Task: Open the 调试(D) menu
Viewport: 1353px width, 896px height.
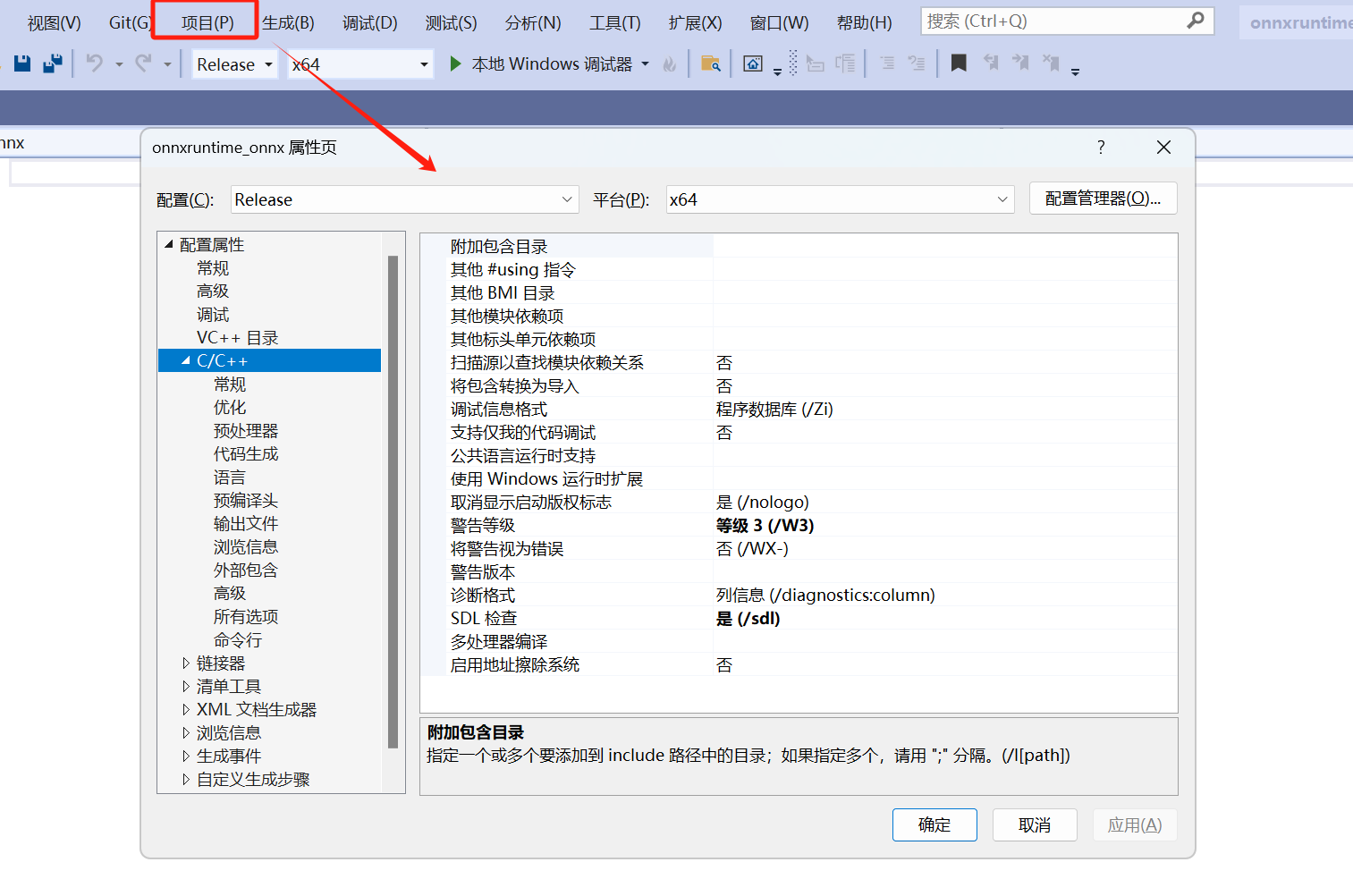Action: 370,22
